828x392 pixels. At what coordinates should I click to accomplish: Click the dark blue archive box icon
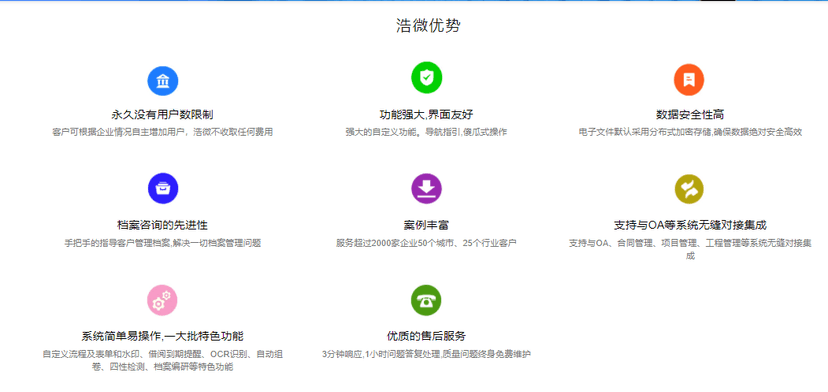point(163,189)
